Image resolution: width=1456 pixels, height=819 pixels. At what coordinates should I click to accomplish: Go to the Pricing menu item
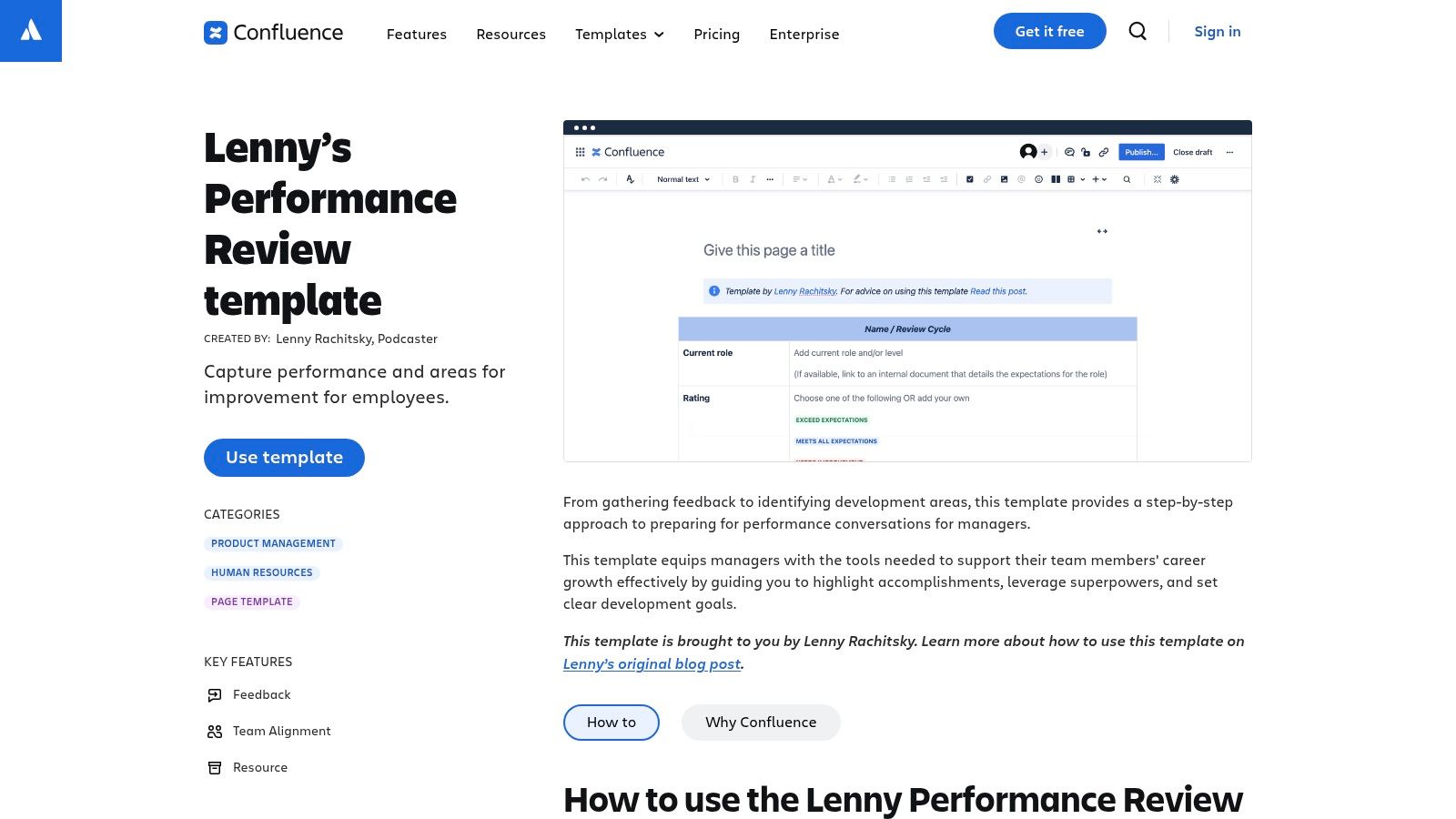716,34
